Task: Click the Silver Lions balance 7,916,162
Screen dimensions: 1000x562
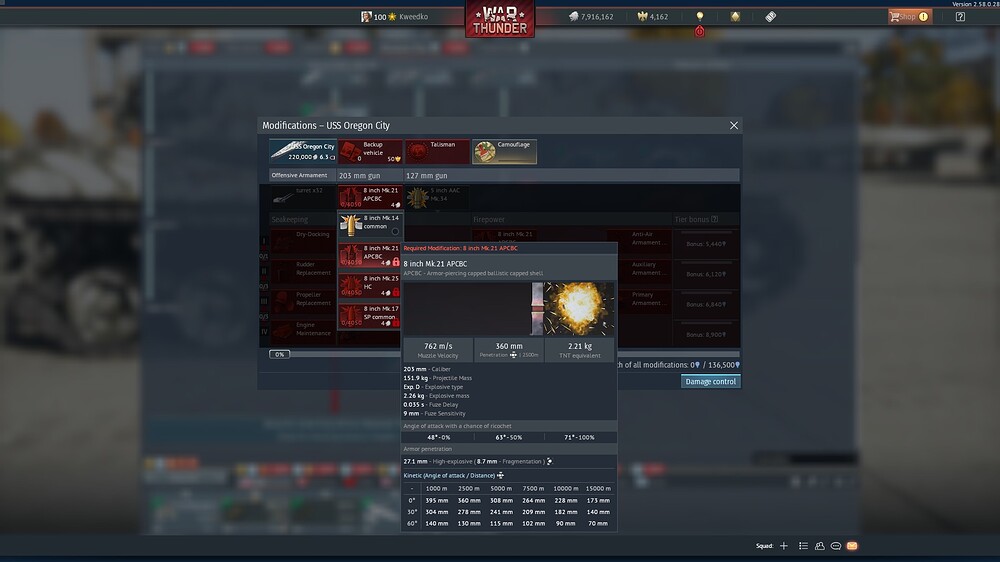Action: point(591,17)
